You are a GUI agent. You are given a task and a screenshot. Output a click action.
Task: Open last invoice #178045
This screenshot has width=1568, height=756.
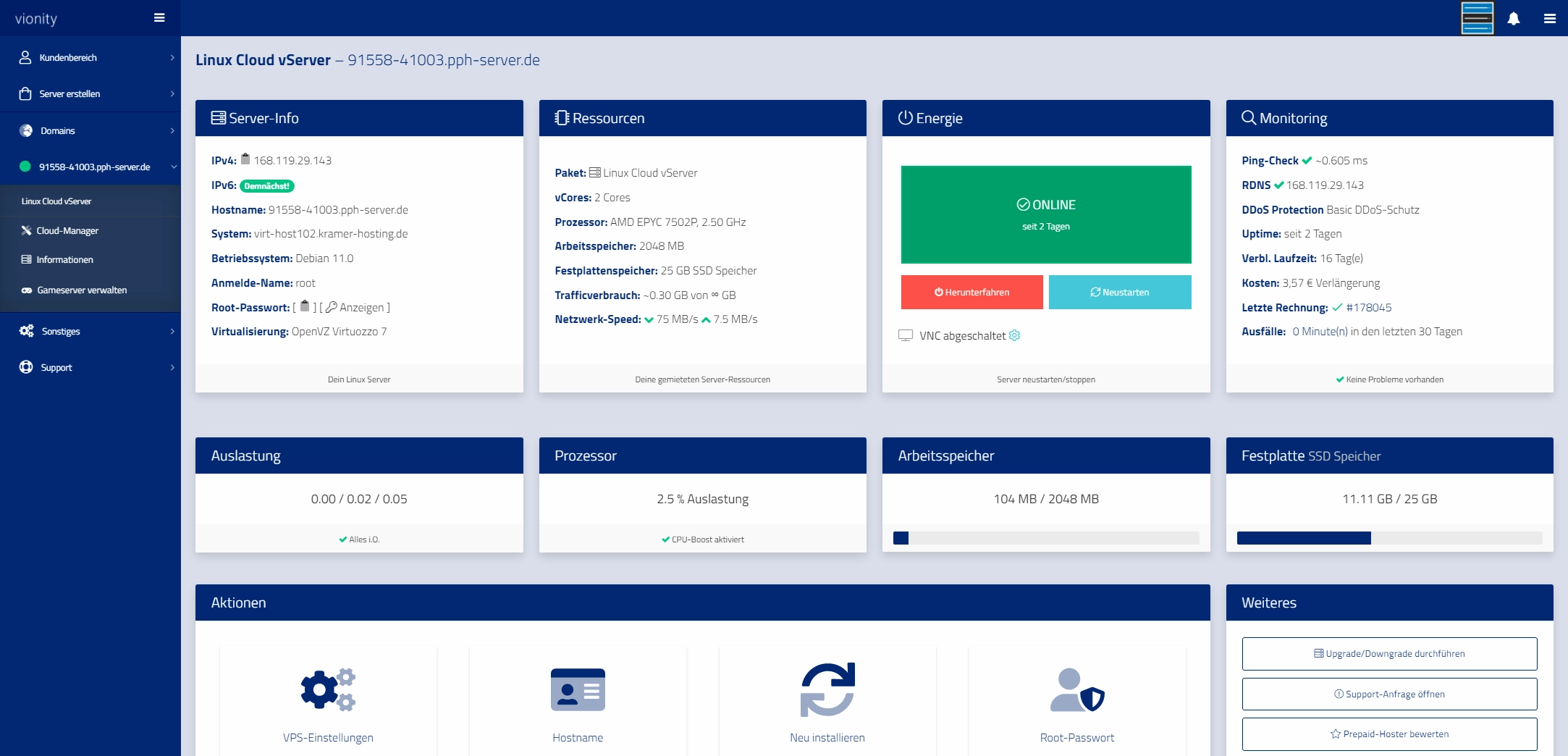tap(1368, 308)
